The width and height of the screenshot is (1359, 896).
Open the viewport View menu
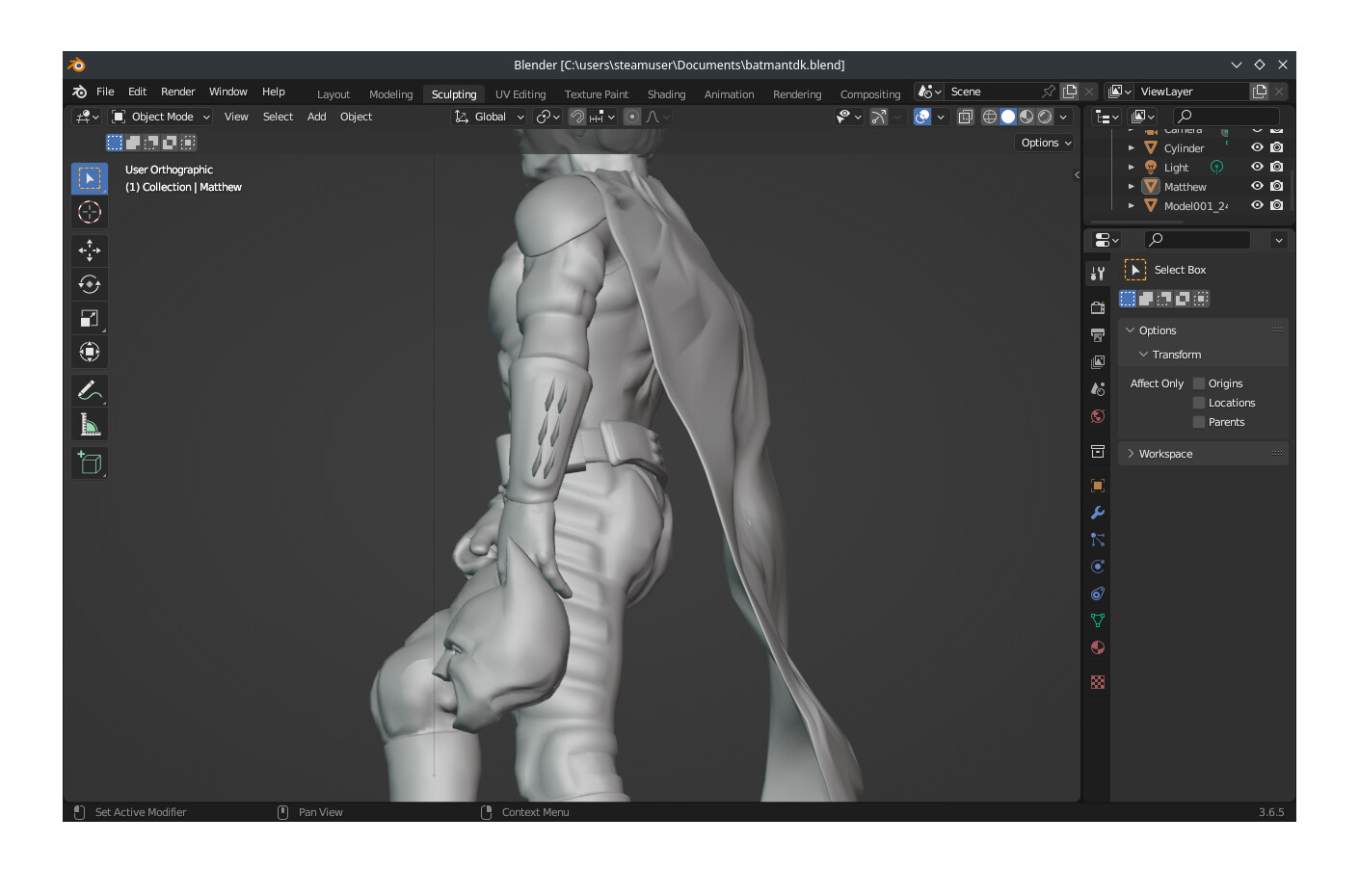(236, 117)
